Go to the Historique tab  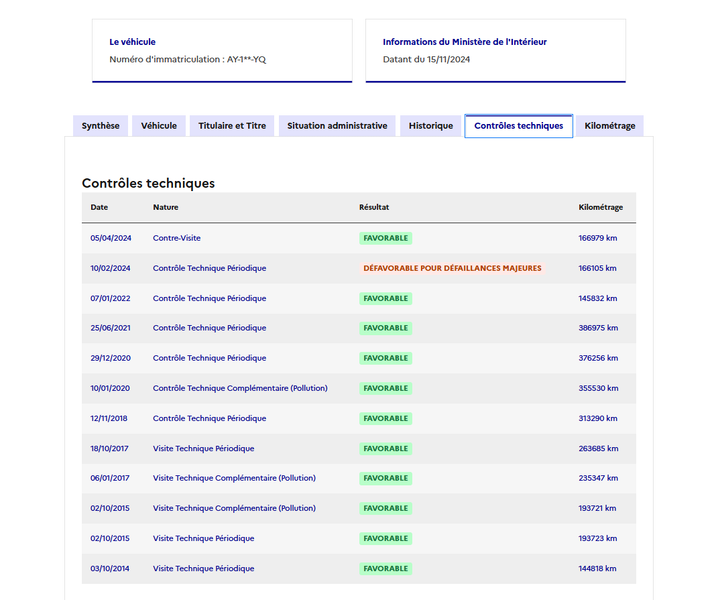[431, 126]
